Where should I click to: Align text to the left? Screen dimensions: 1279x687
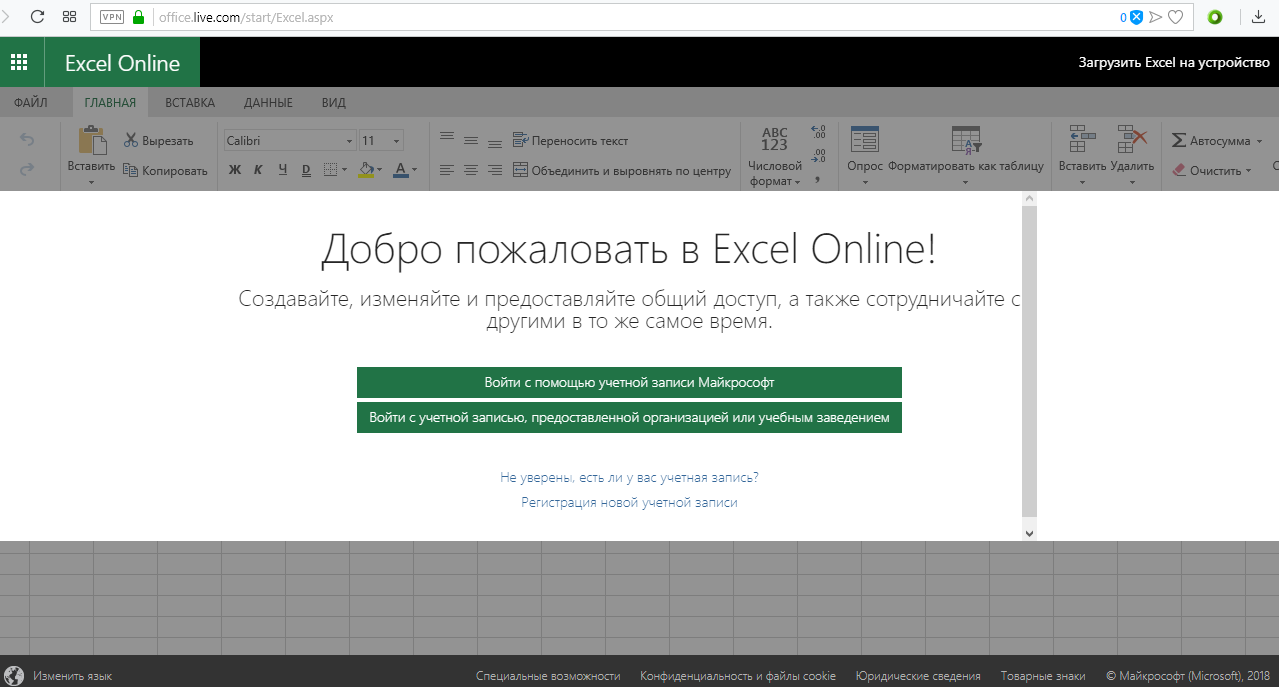pyautogui.click(x=447, y=171)
